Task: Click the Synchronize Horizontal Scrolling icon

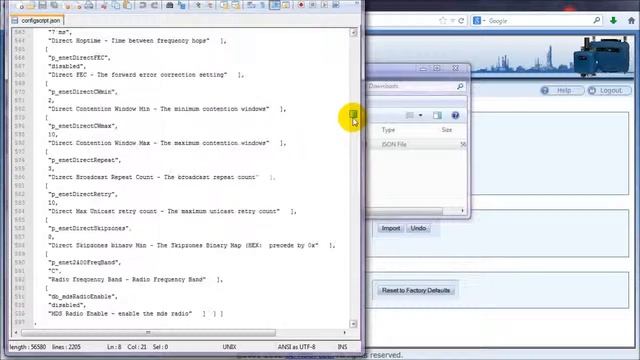Action: tap(236, 5)
